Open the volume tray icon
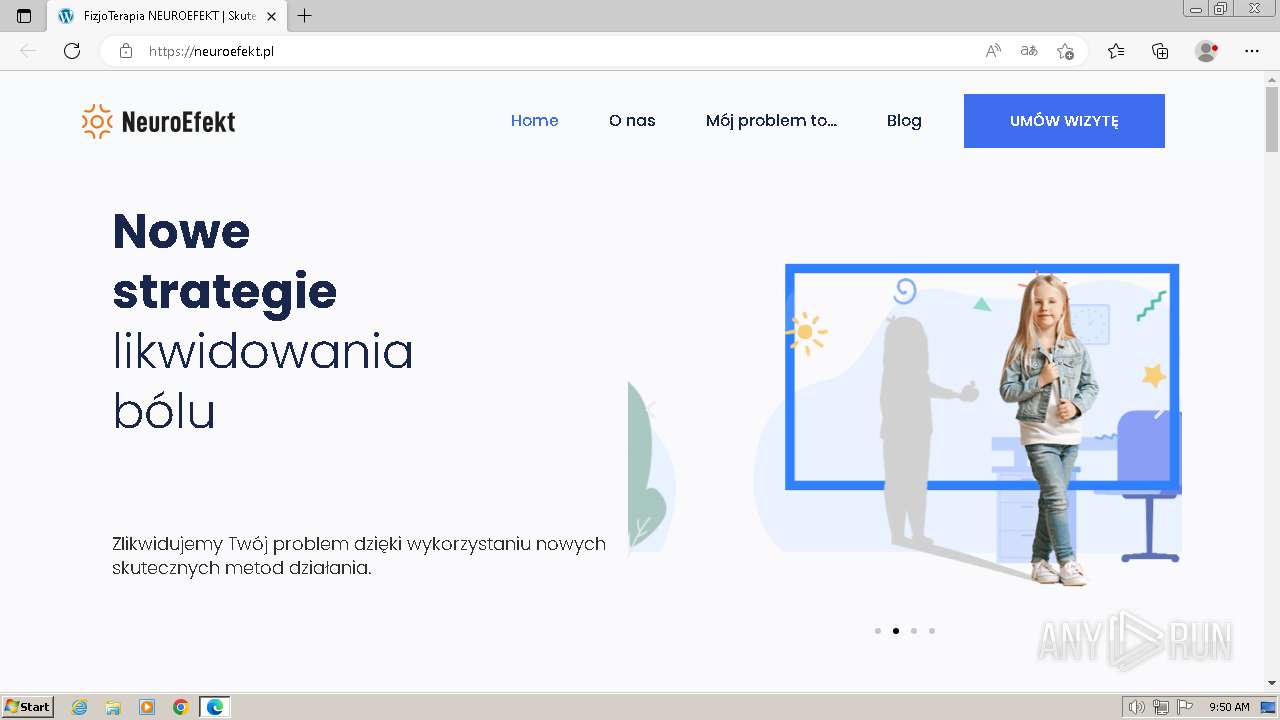The image size is (1280, 720). point(1137,707)
